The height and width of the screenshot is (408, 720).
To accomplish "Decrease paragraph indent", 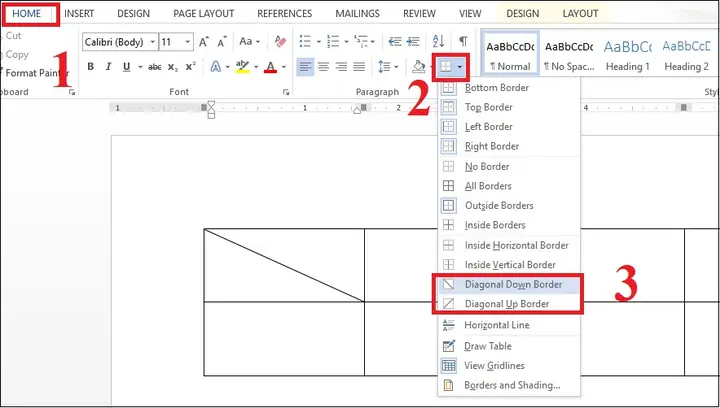I will [394, 42].
